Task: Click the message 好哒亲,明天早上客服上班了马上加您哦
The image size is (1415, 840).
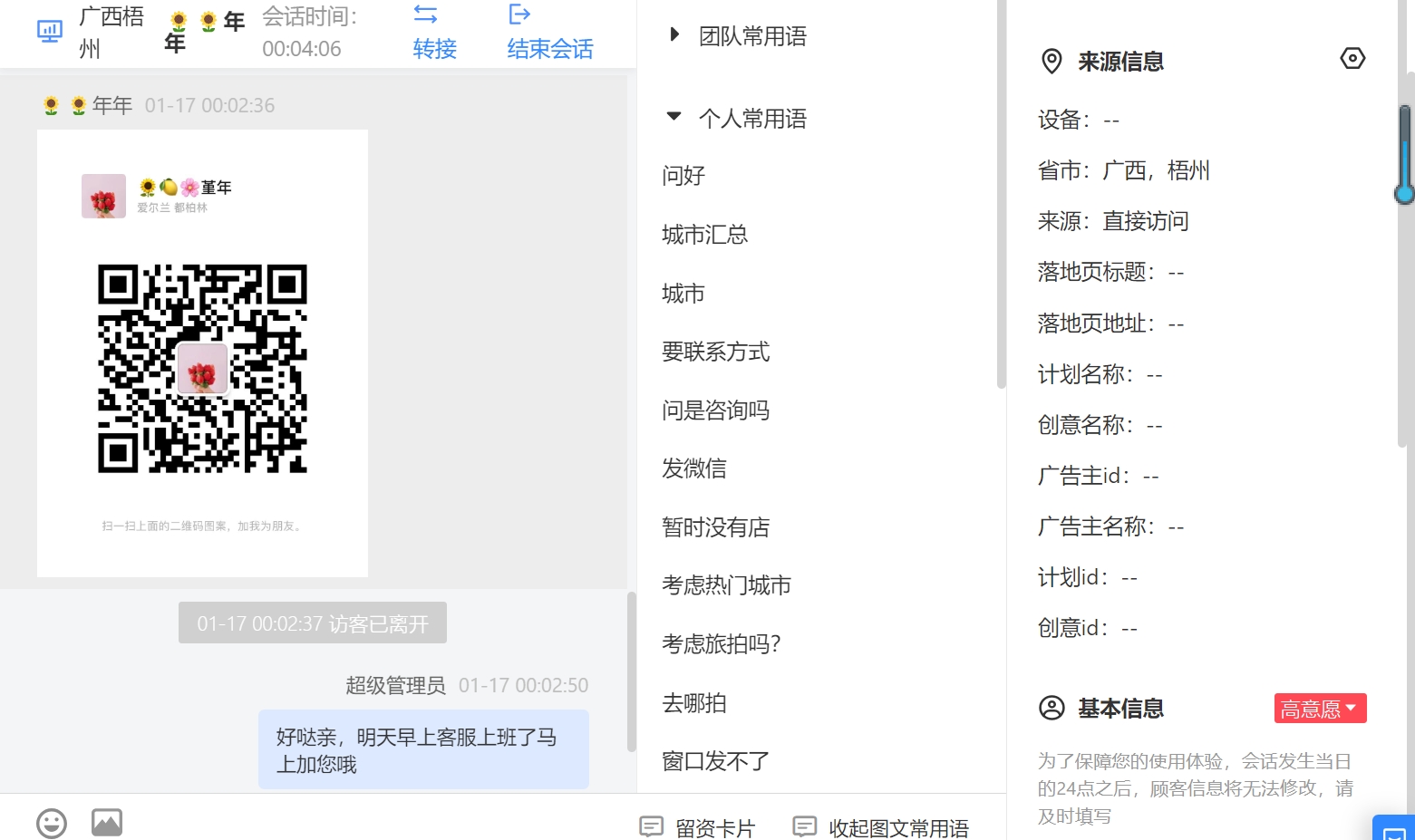Action: click(x=423, y=750)
